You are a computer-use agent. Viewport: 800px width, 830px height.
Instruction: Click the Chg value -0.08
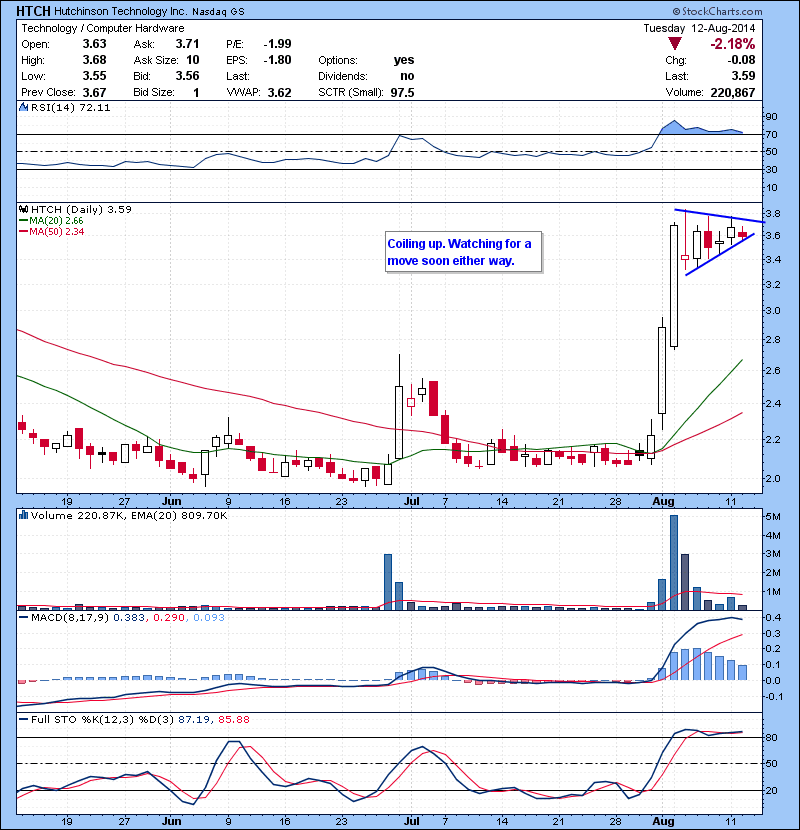pos(741,60)
